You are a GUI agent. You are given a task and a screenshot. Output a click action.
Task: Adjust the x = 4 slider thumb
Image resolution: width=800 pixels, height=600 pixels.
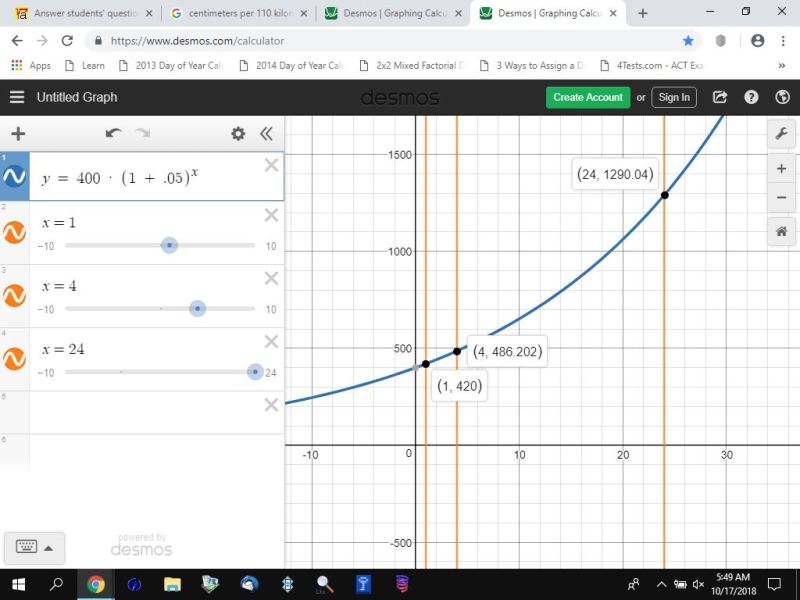point(197,309)
